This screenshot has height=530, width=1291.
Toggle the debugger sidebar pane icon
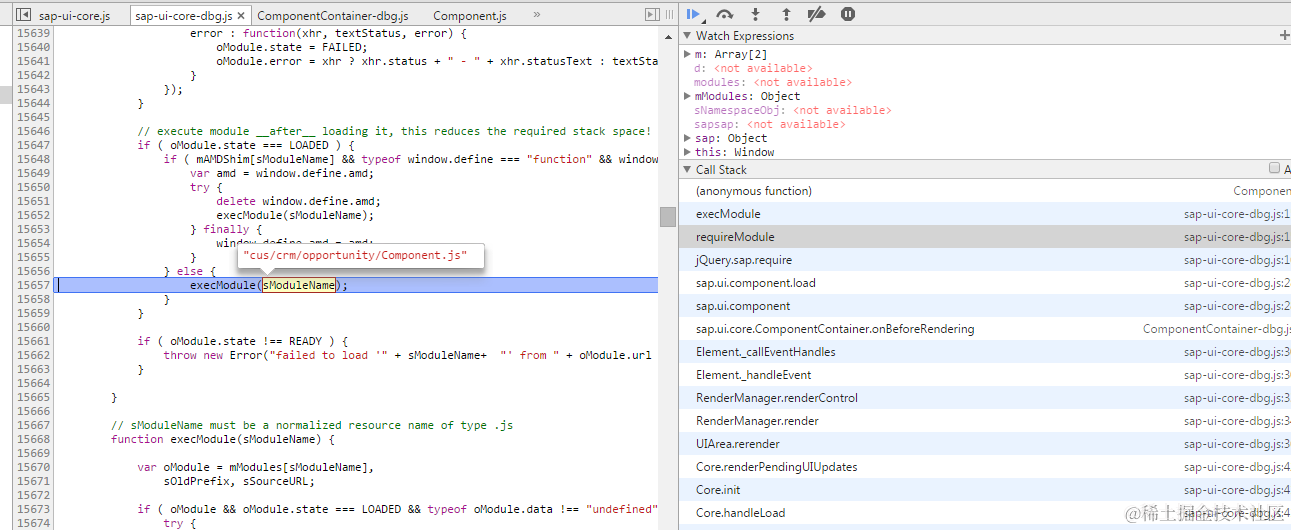[652, 15]
